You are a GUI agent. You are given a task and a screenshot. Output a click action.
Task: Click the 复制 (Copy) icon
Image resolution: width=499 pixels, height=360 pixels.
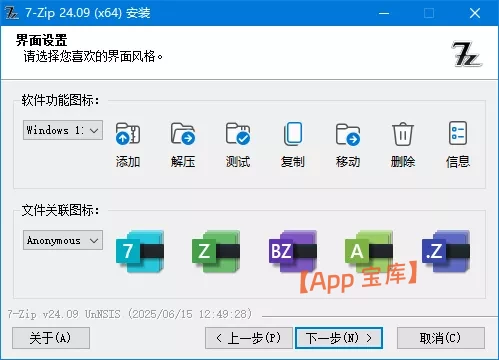[293, 134]
